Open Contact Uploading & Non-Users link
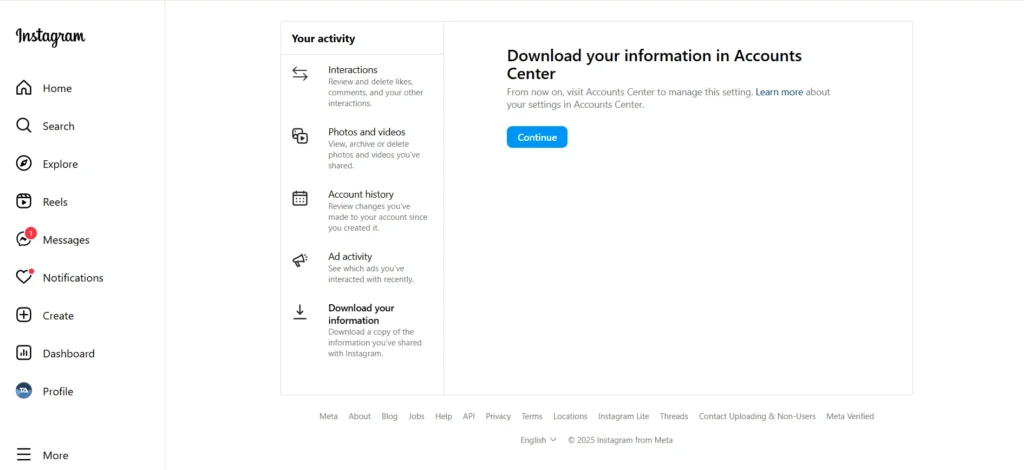Image resolution: width=1024 pixels, height=470 pixels. point(757,416)
